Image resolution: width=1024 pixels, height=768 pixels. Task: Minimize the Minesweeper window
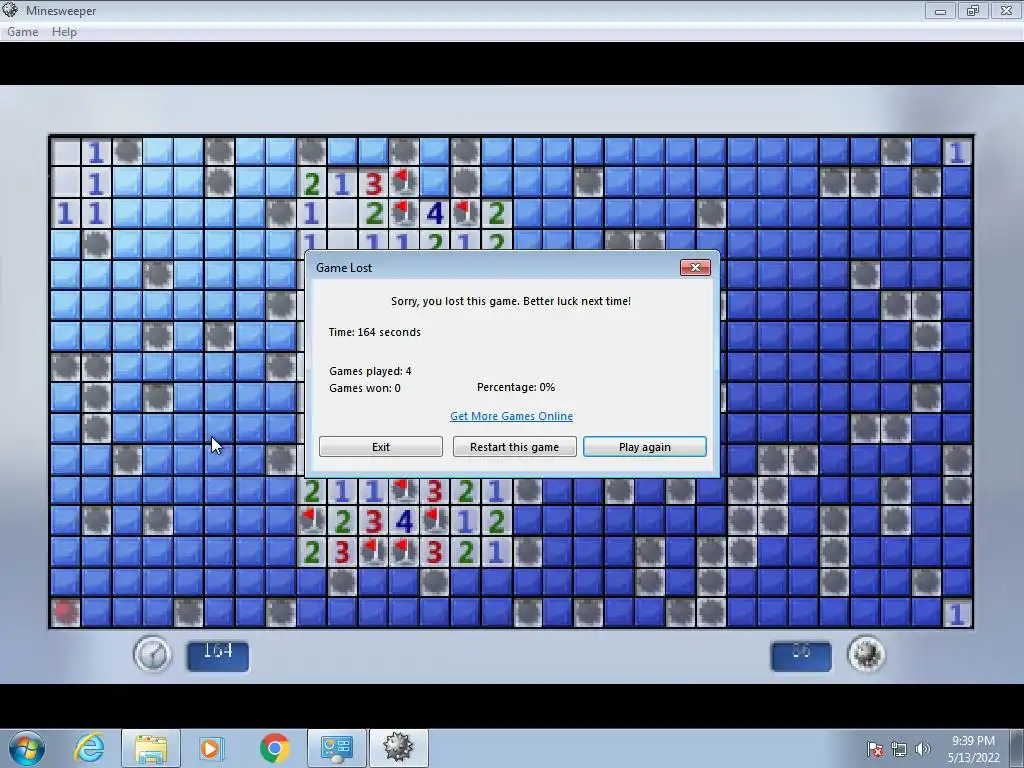pyautogui.click(x=940, y=10)
